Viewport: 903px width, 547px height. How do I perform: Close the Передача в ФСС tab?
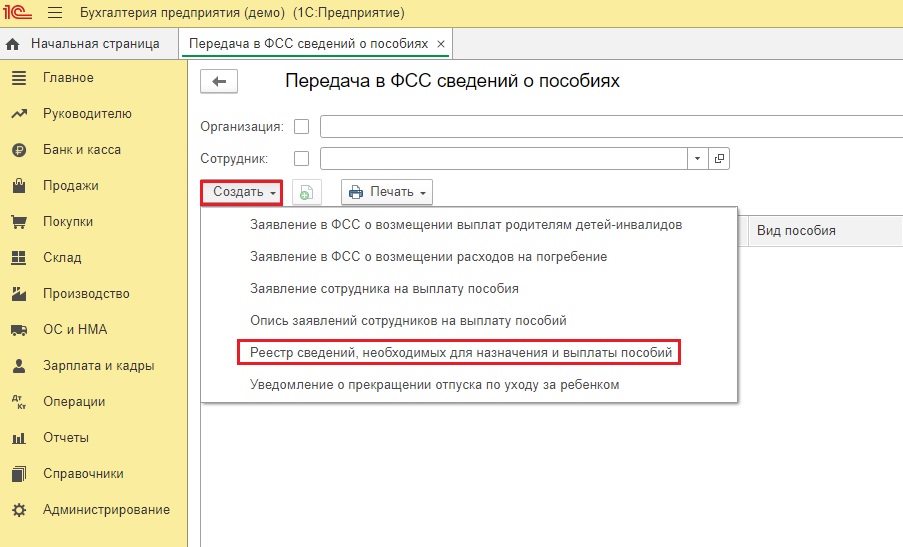(x=441, y=44)
